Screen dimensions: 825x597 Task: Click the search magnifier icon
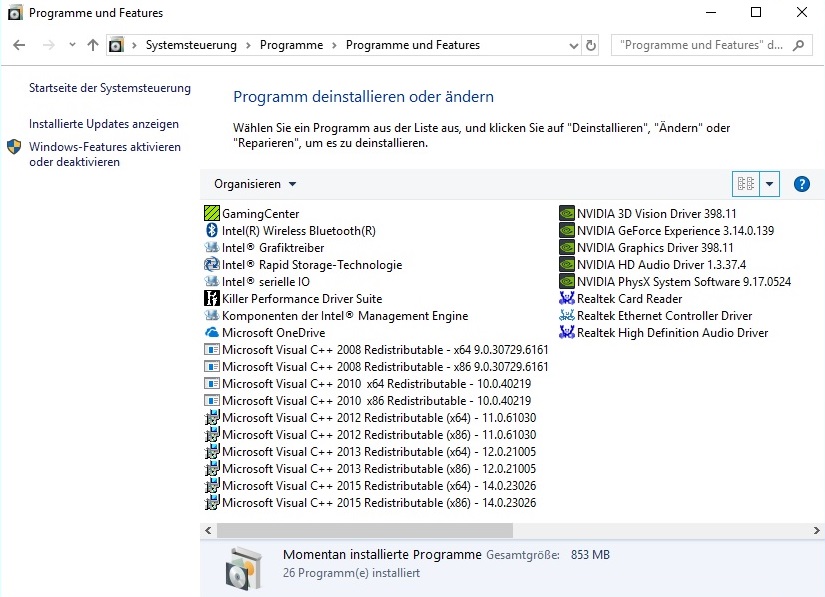[x=799, y=45]
